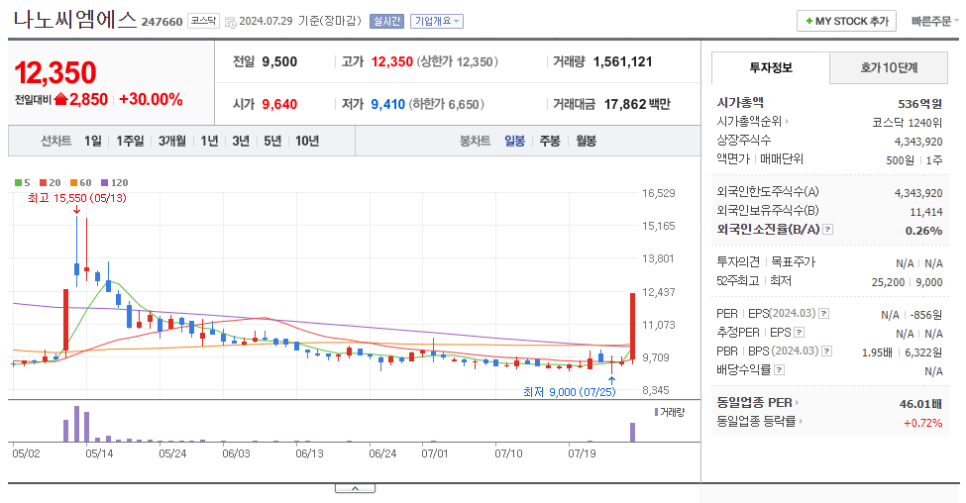Select the 1주일 line chart period
This screenshot has height=503, width=966.
coord(130,141)
